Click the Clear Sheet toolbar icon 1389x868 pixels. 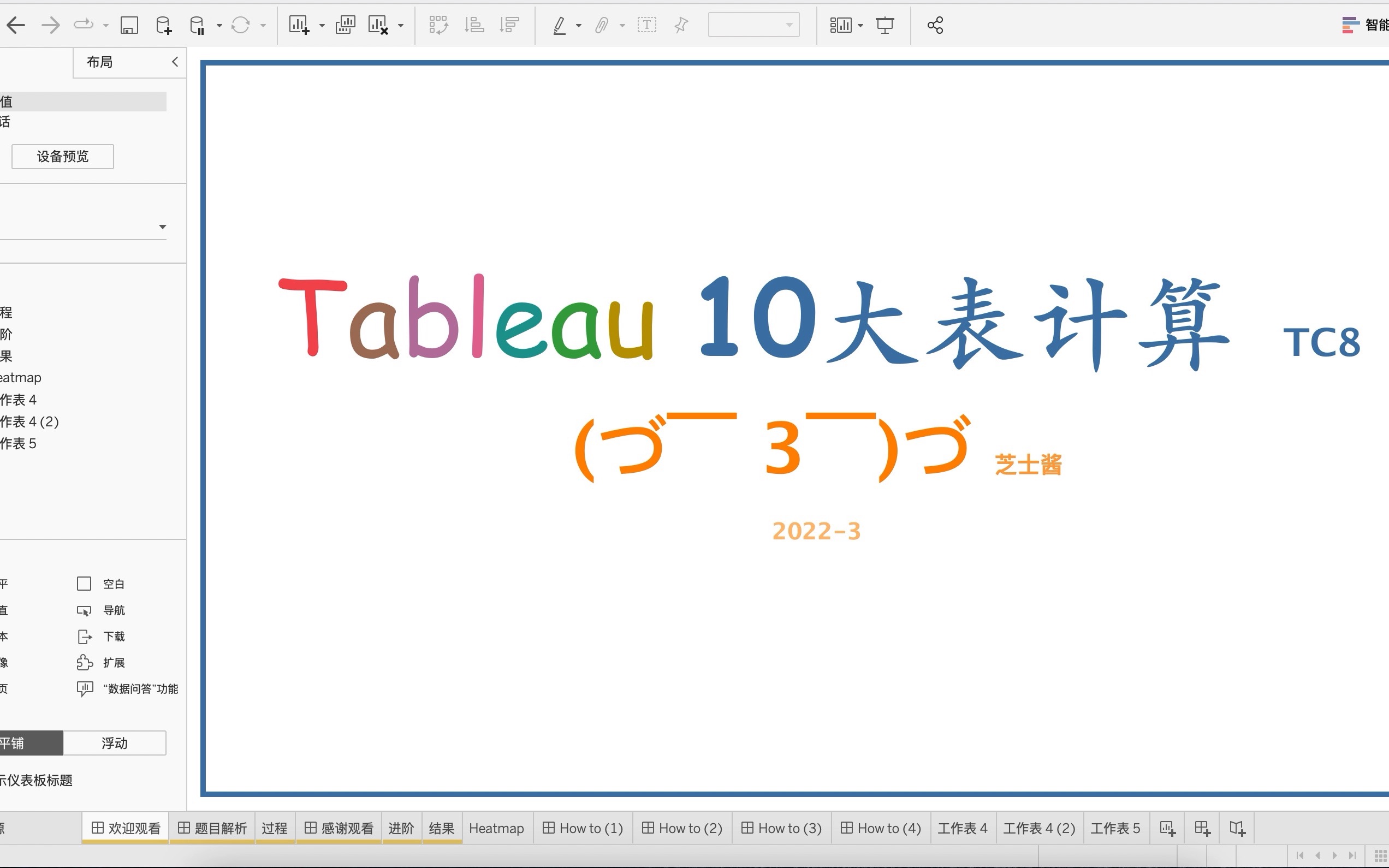[x=378, y=25]
